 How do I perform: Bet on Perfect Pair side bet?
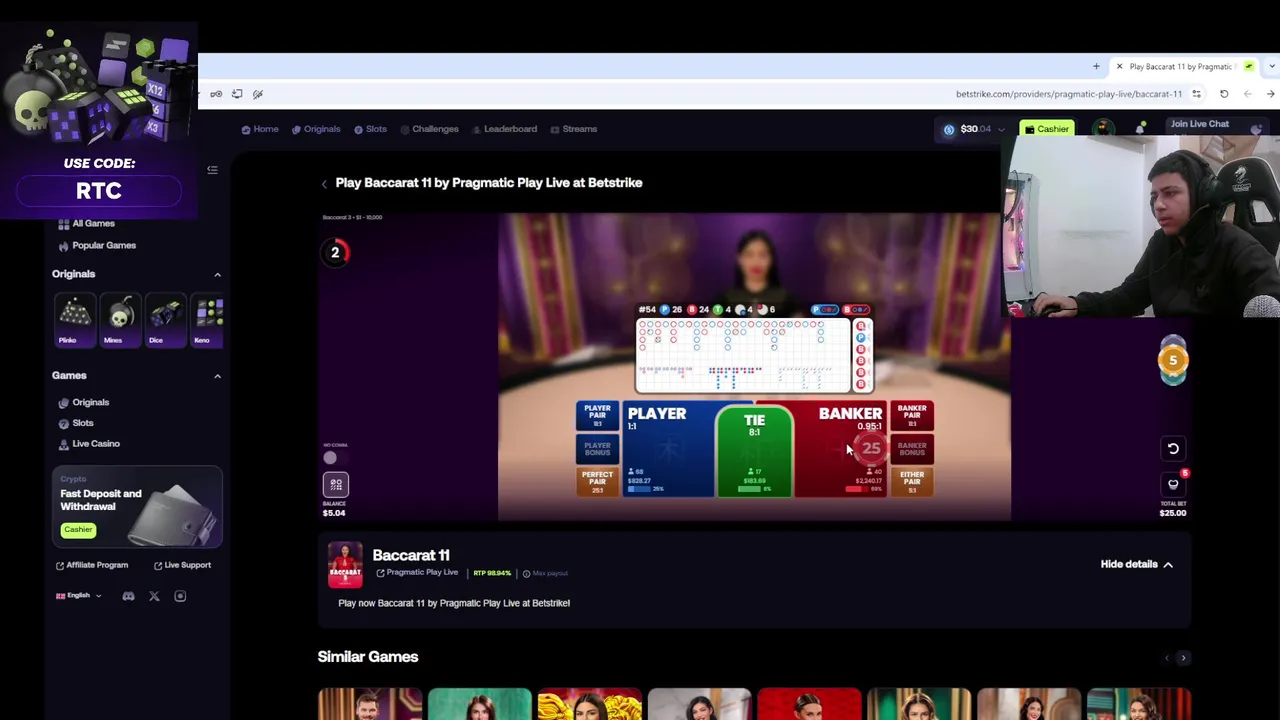coord(597,482)
